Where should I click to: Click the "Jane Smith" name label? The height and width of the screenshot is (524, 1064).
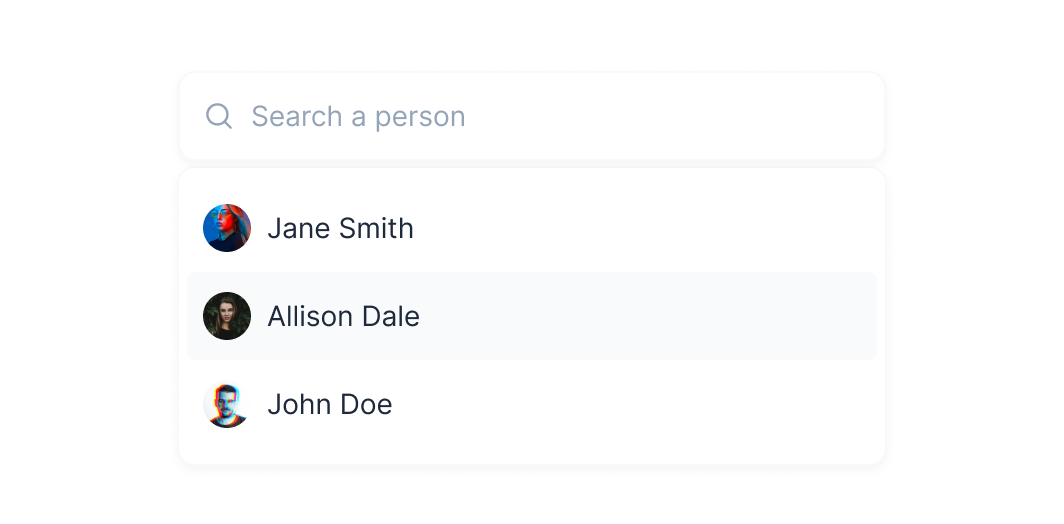pos(340,228)
